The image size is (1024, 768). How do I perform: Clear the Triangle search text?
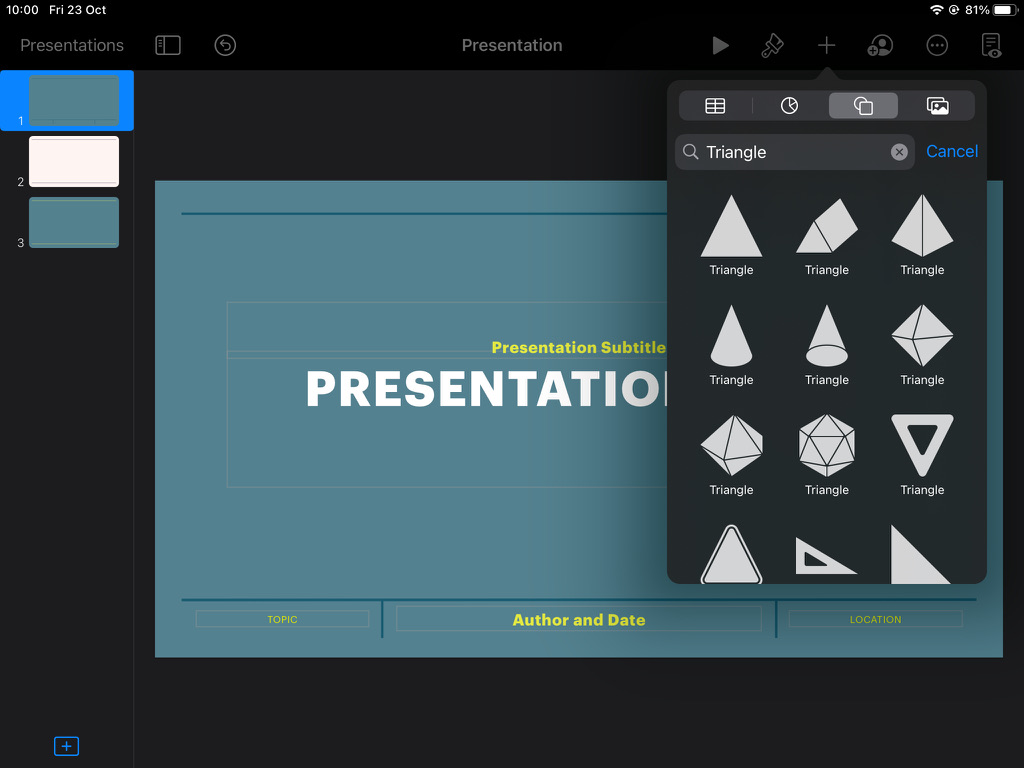[898, 151]
